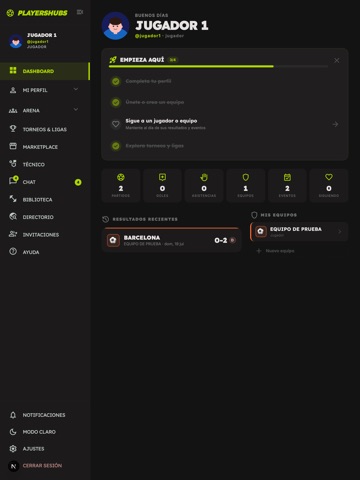
Task: Click the Chat bubble icon
Action: pos(13,181)
